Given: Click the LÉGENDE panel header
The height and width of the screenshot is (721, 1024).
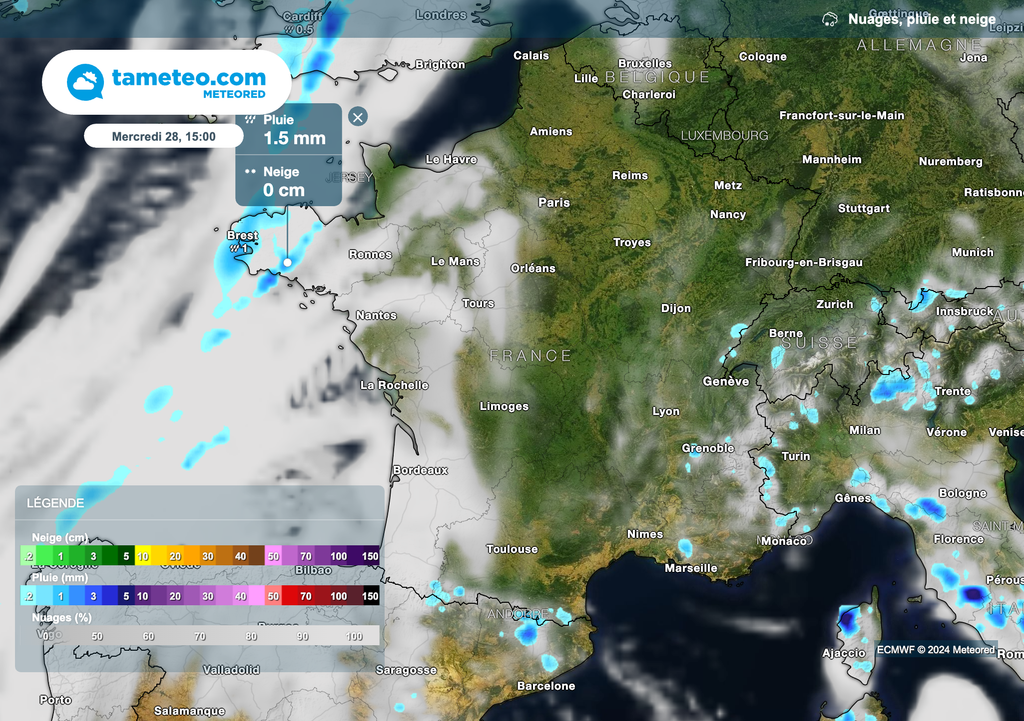Looking at the screenshot, I should (x=56, y=503).
